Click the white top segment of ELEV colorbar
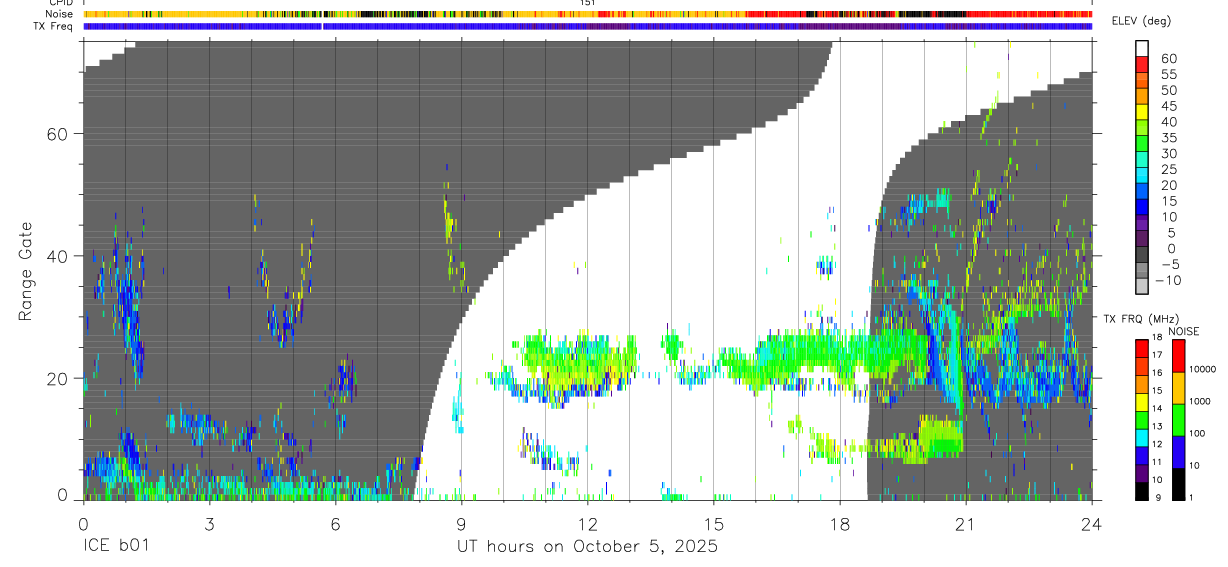 click(1142, 49)
